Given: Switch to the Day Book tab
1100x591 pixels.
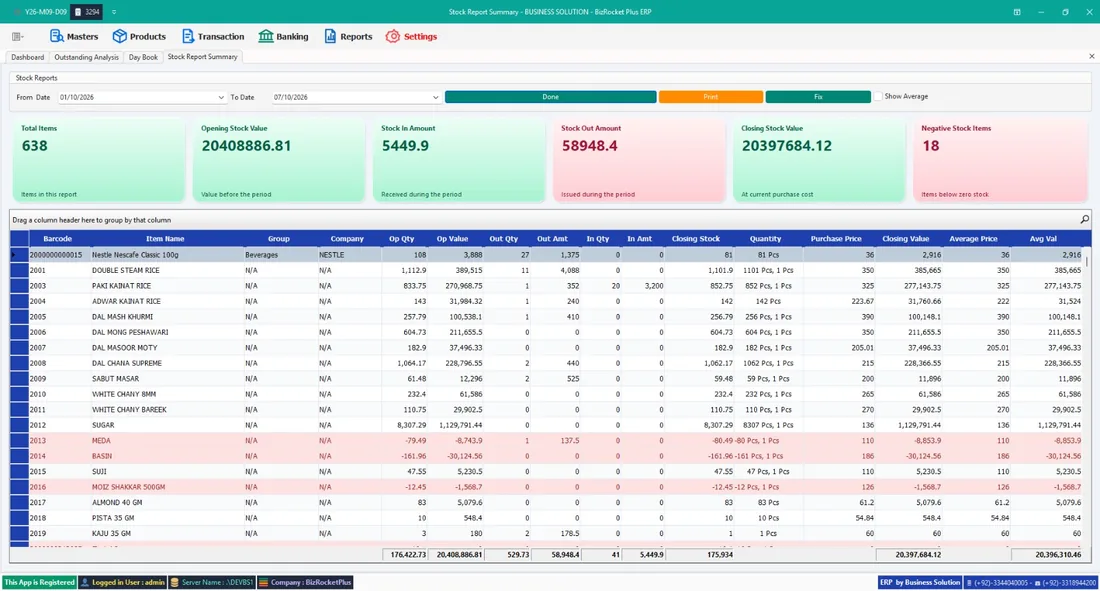Looking at the screenshot, I should (143, 57).
